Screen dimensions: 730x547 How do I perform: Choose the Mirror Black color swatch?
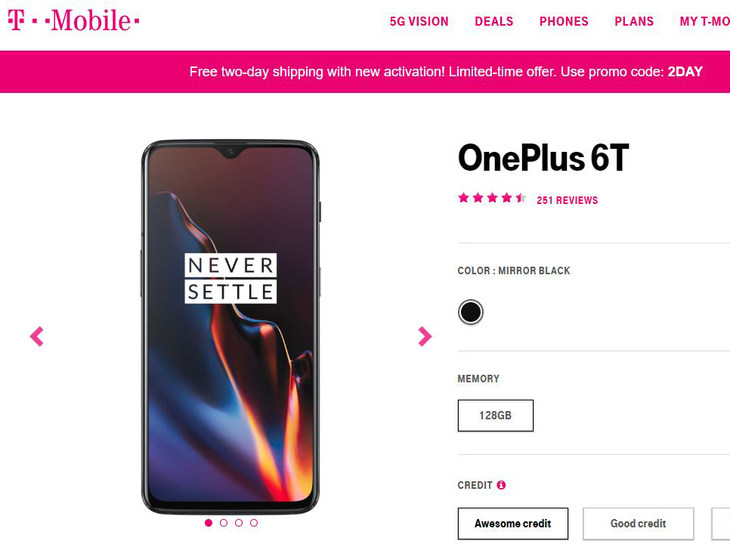pyautogui.click(x=471, y=312)
